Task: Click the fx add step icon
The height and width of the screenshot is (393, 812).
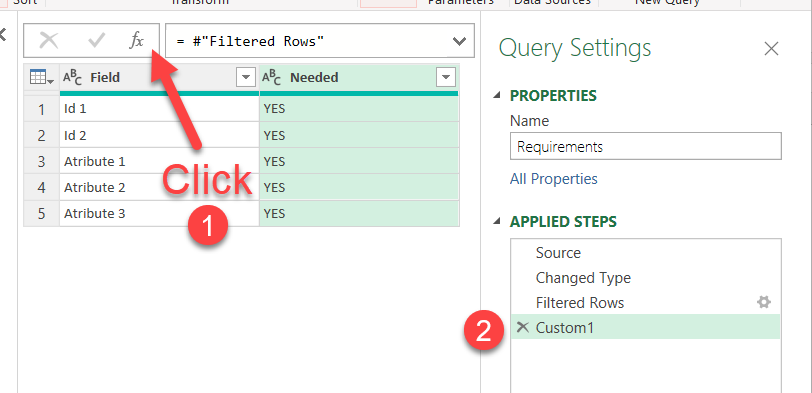Action: pos(137,40)
